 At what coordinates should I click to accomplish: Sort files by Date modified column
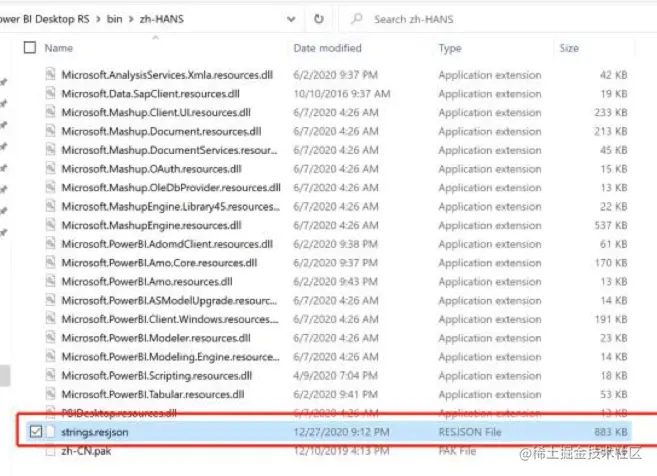point(327,48)
